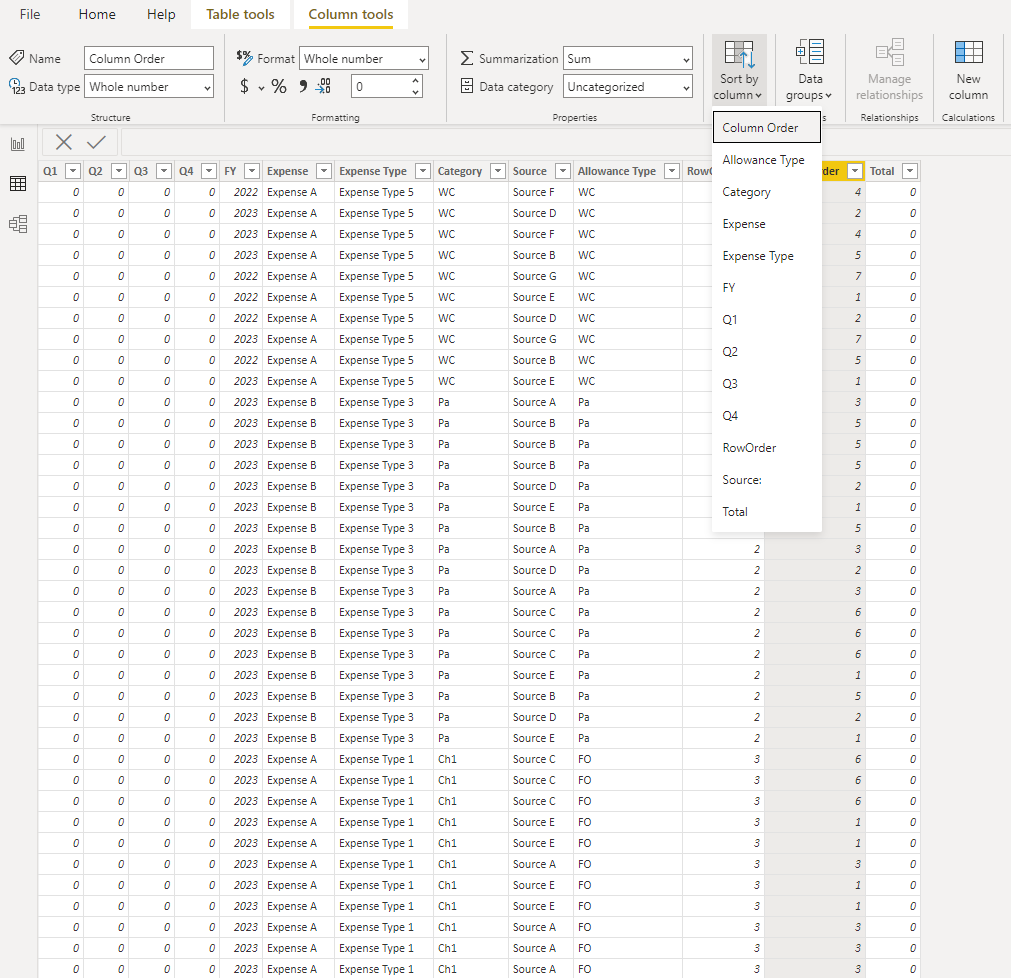1011x978 pixels.
Task: Switch to Data view table icon
Action: point(18,184)
